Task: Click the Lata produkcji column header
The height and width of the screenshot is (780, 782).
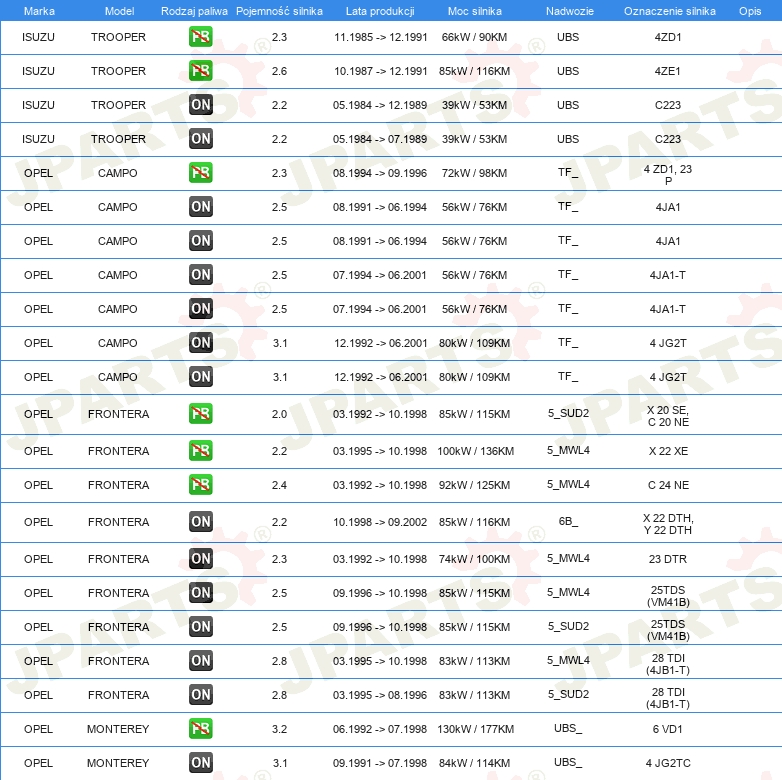Action: [x=380, y=11]
